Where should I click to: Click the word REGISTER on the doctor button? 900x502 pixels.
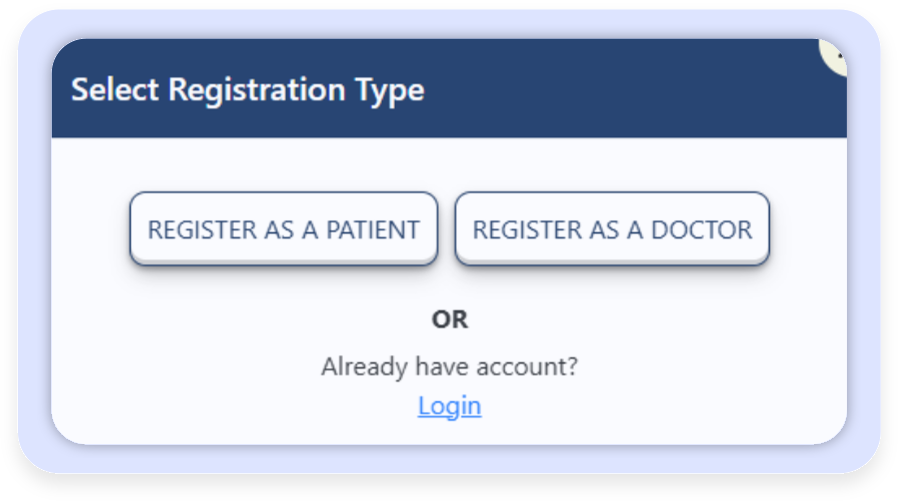(x=527, y=230)
